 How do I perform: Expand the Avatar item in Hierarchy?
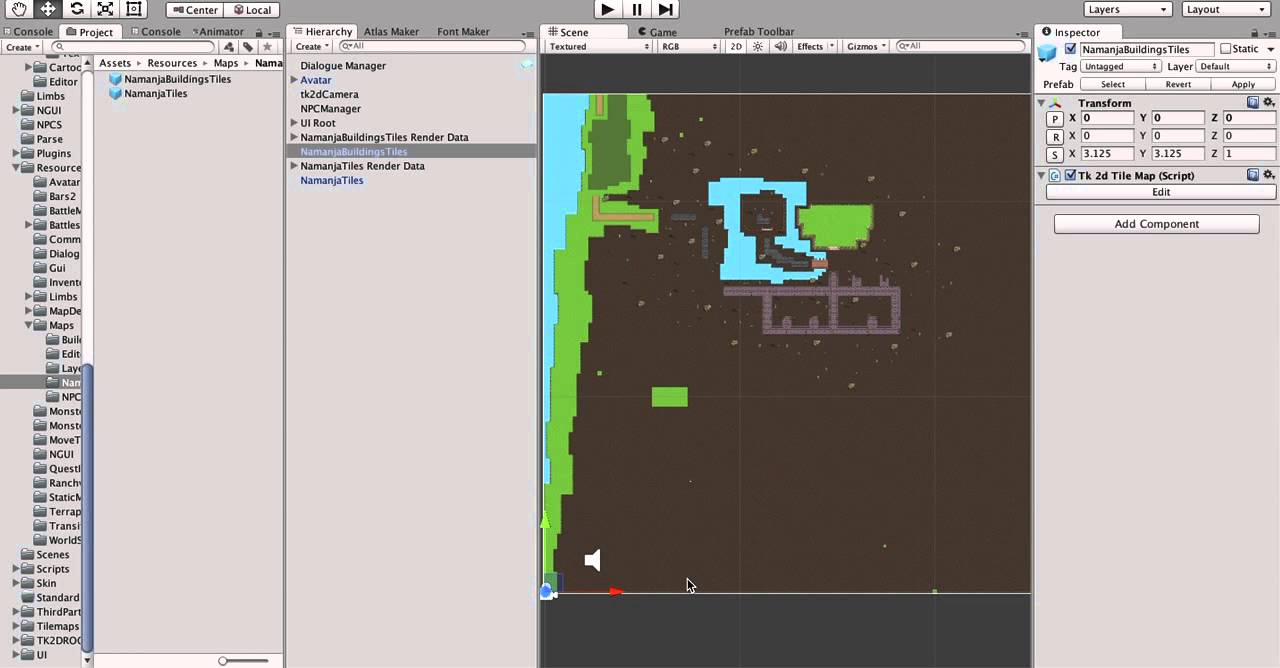(x=294, y=80)
